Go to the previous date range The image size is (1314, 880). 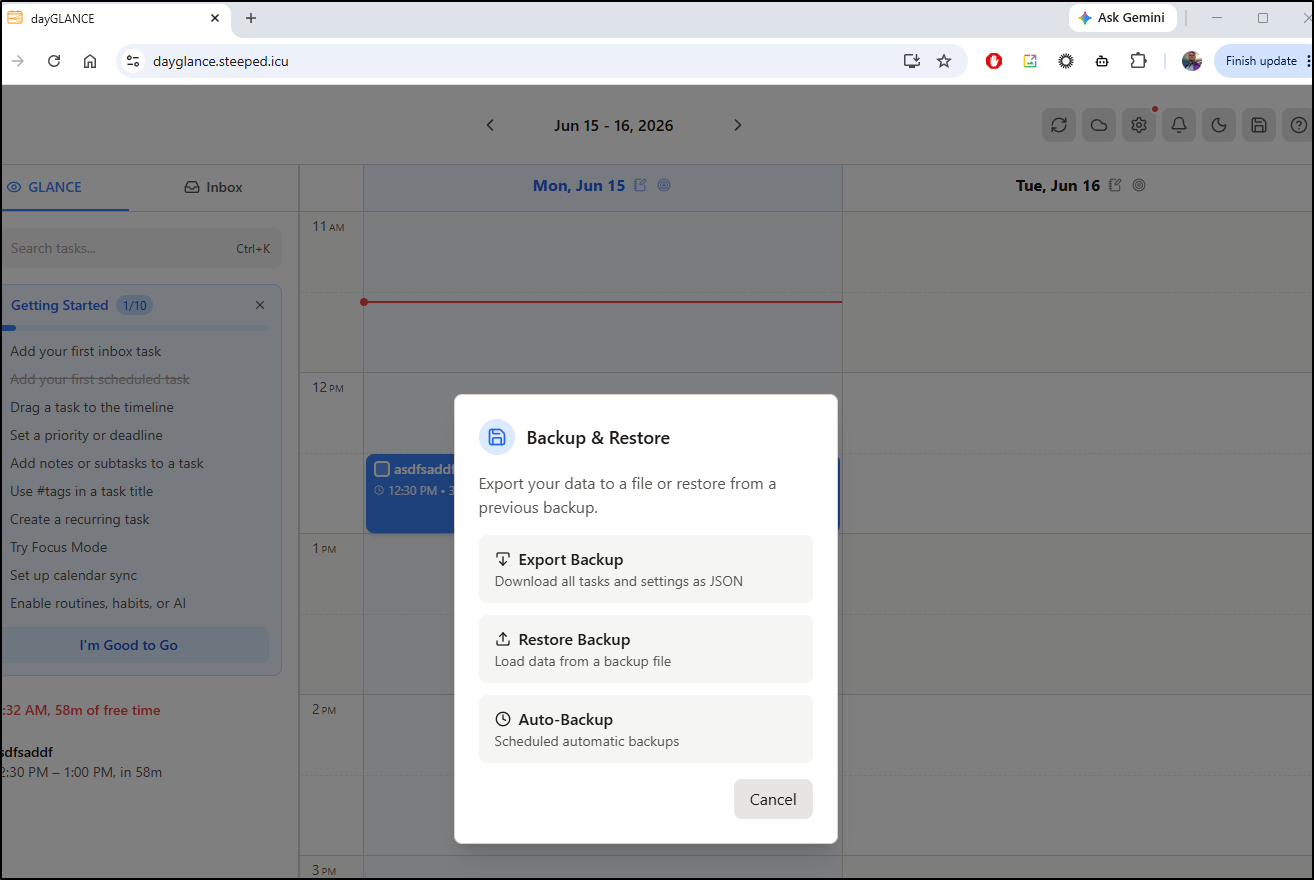pos(490,125)
